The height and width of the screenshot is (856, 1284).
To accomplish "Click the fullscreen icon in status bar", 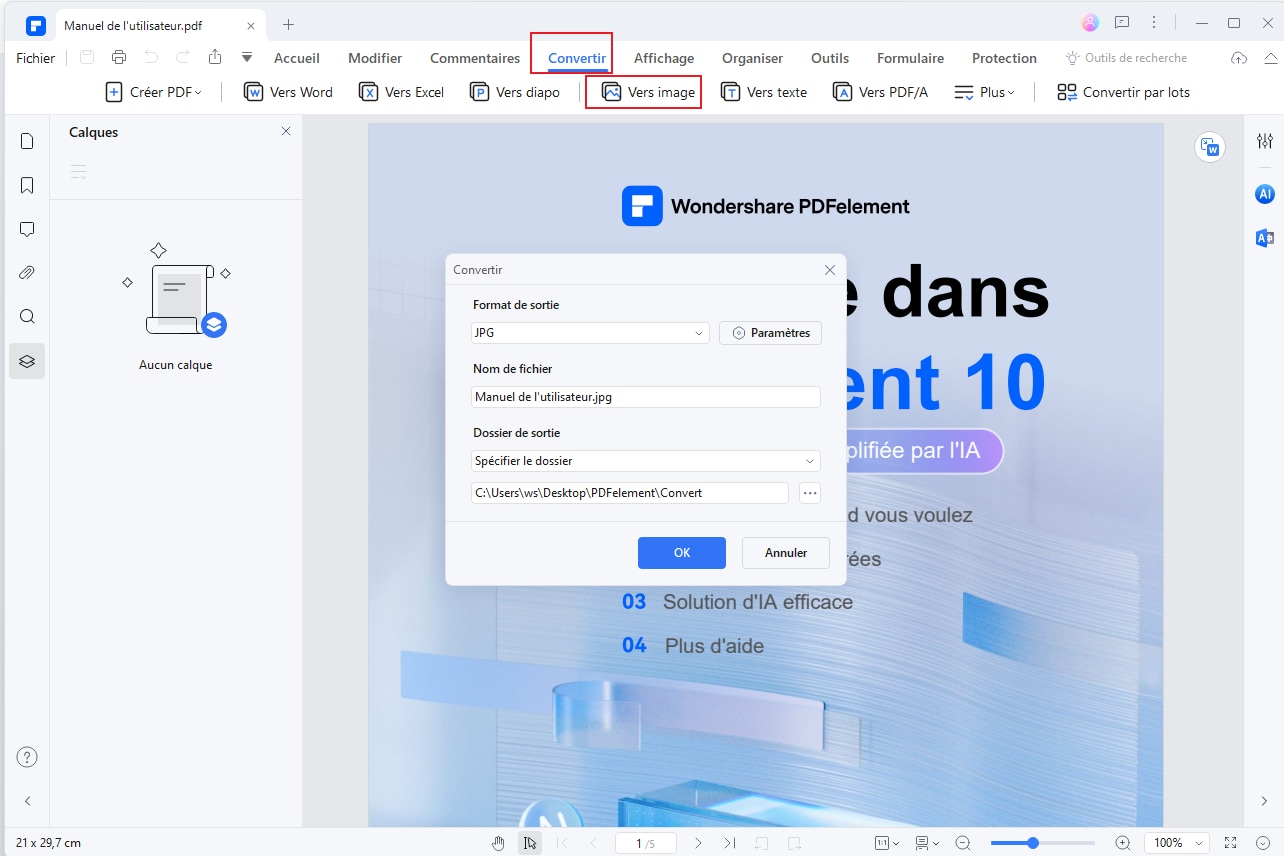I will click(x=1231, y=843).
